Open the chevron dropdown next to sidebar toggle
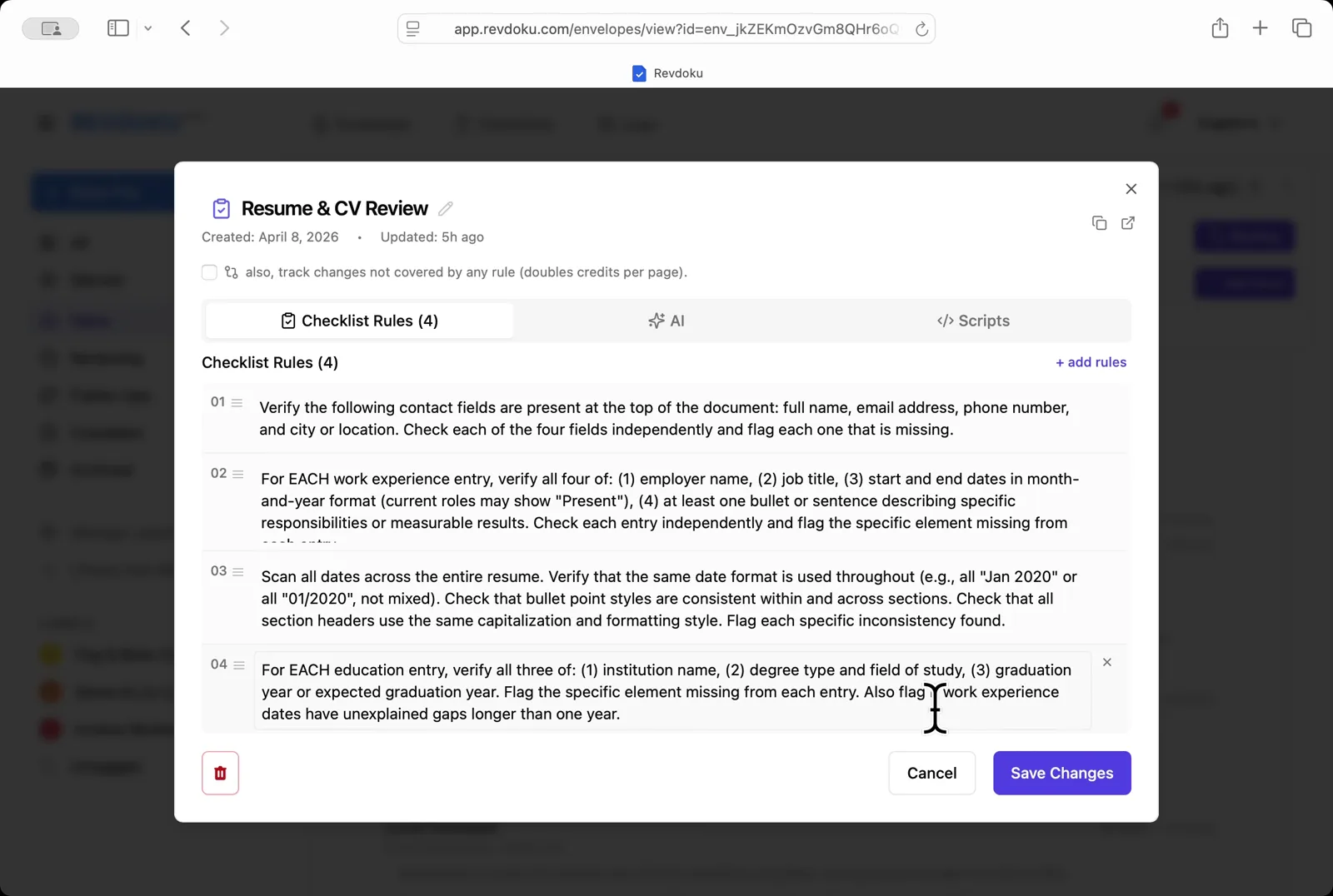 (148, 27)
